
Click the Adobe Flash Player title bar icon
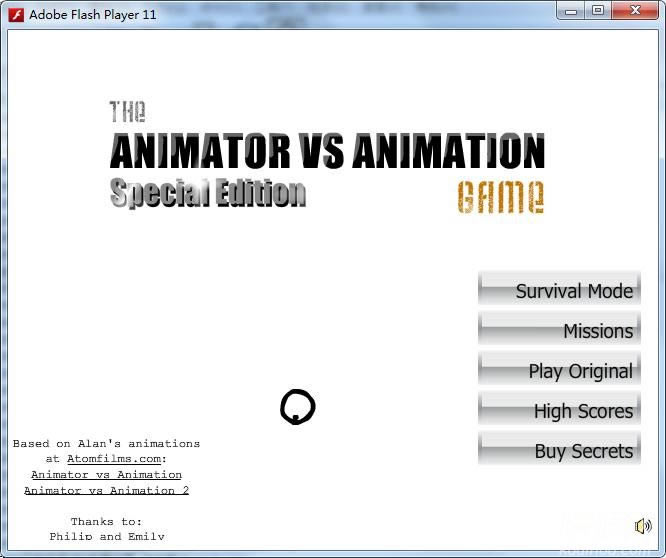[16, 14]
